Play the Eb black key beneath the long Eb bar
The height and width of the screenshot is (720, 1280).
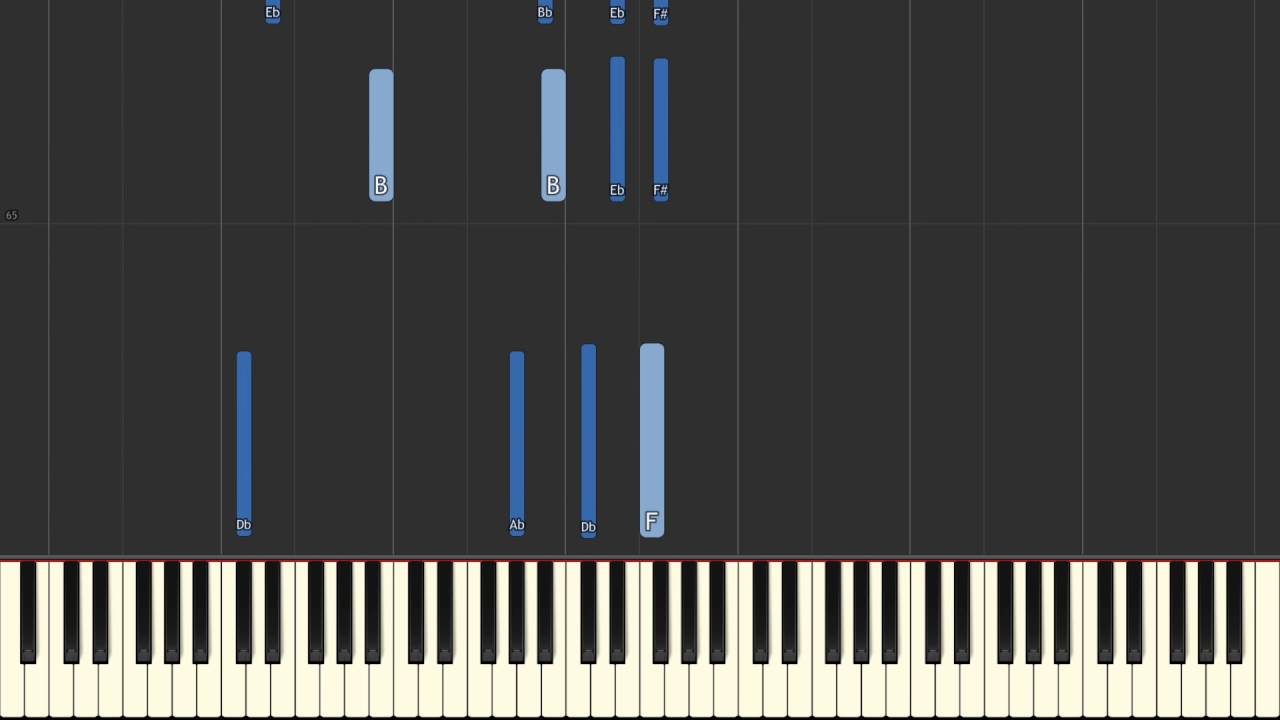coord(617,612)
